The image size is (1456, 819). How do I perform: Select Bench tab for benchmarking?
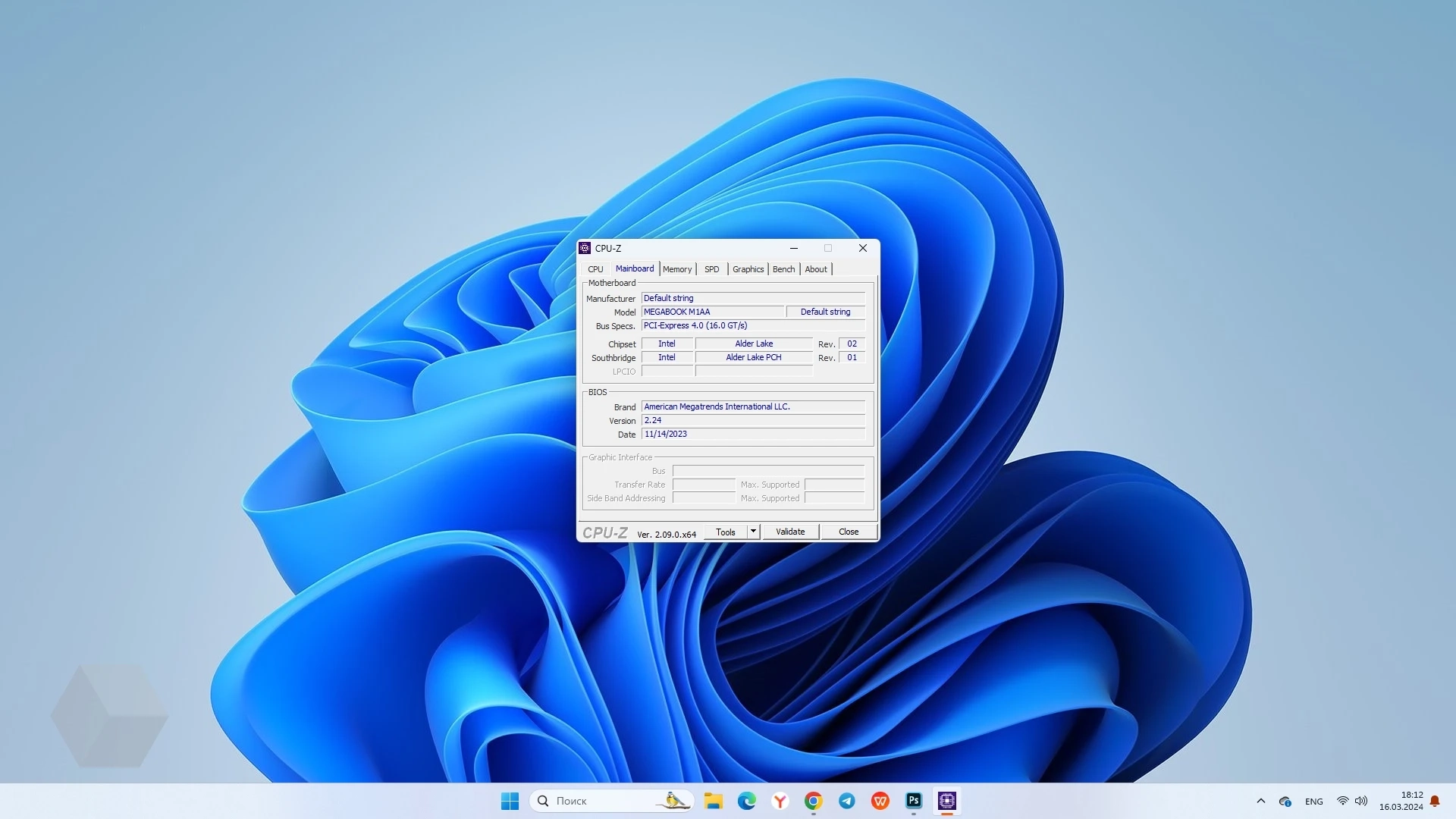[784, 268]
